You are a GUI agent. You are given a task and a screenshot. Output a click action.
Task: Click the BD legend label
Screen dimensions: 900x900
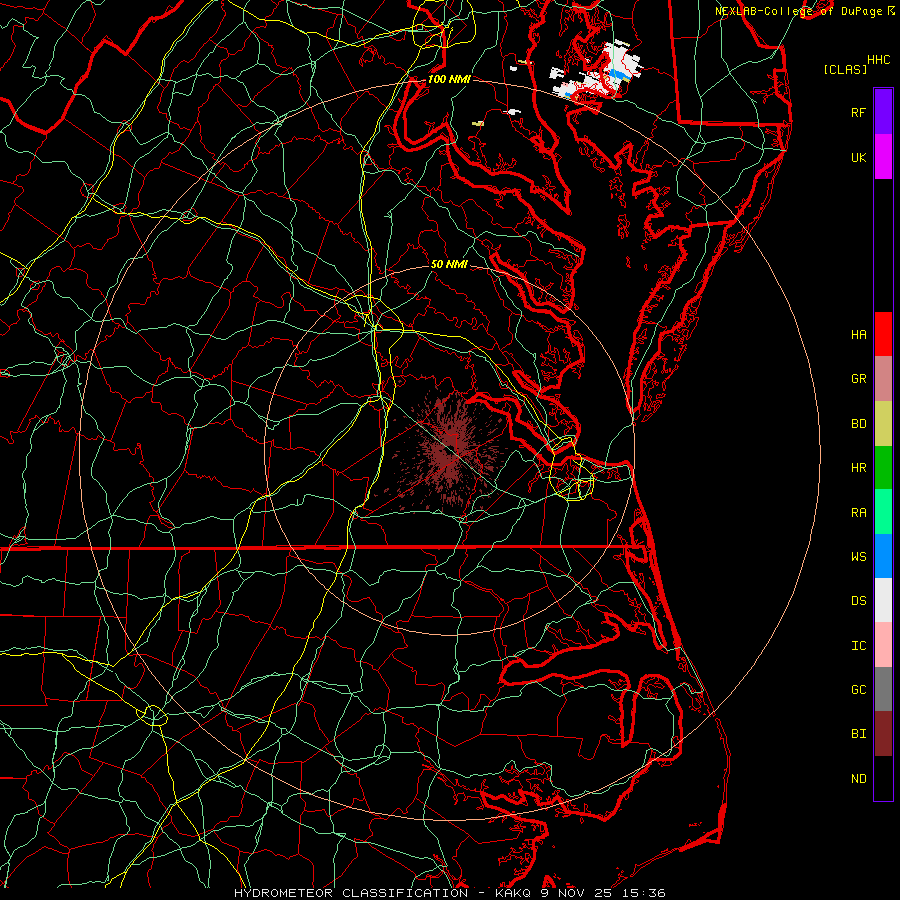tap(858, 424)
